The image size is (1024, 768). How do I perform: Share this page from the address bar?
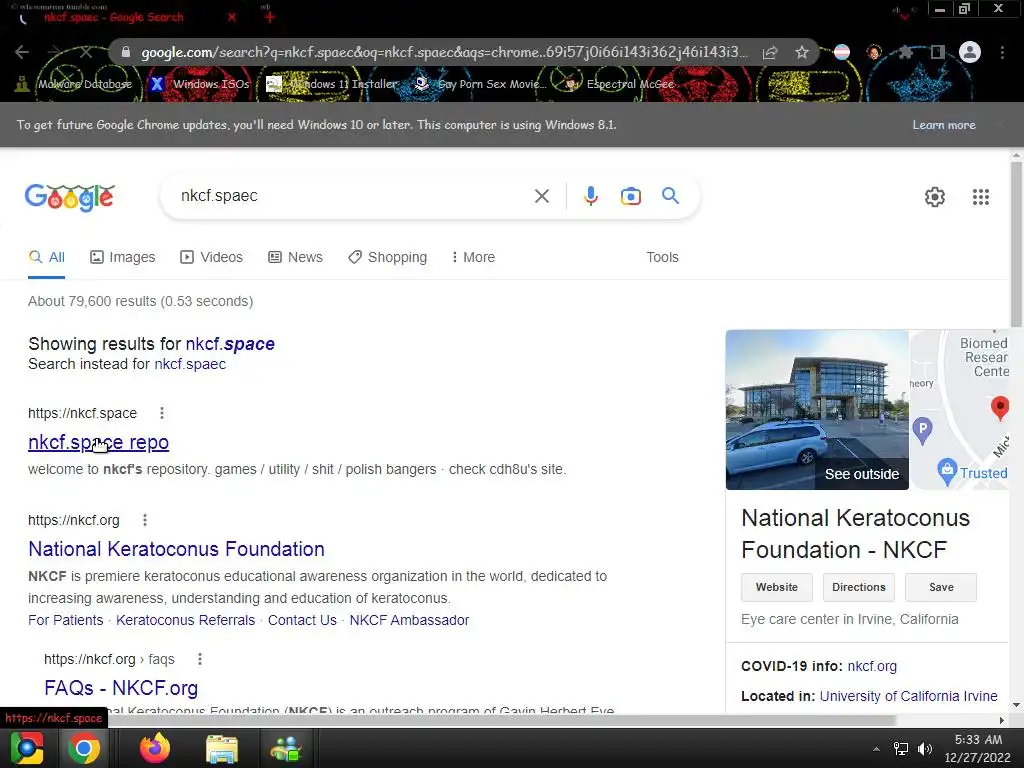[x=770, y=52]
